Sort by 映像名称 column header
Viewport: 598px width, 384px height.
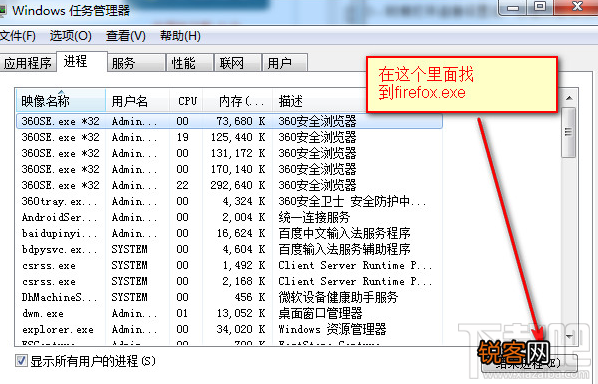click(x=61, y=101)
